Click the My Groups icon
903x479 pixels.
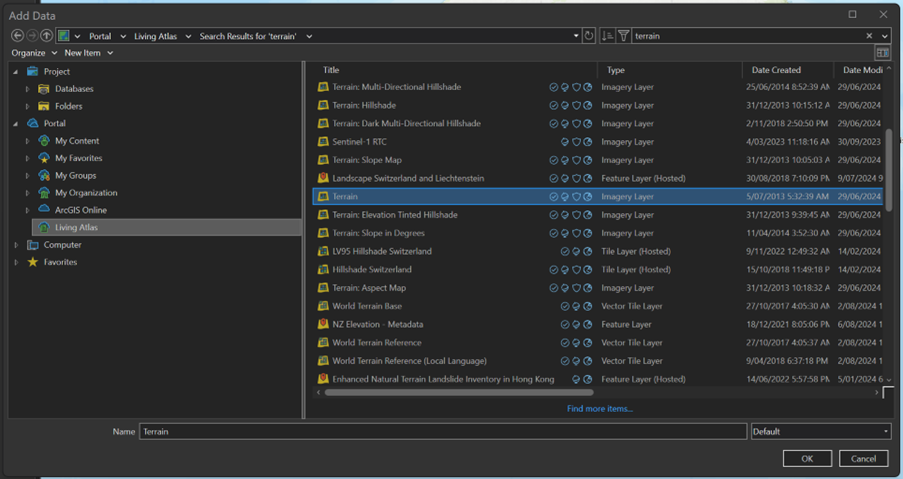tap(44, 175)
